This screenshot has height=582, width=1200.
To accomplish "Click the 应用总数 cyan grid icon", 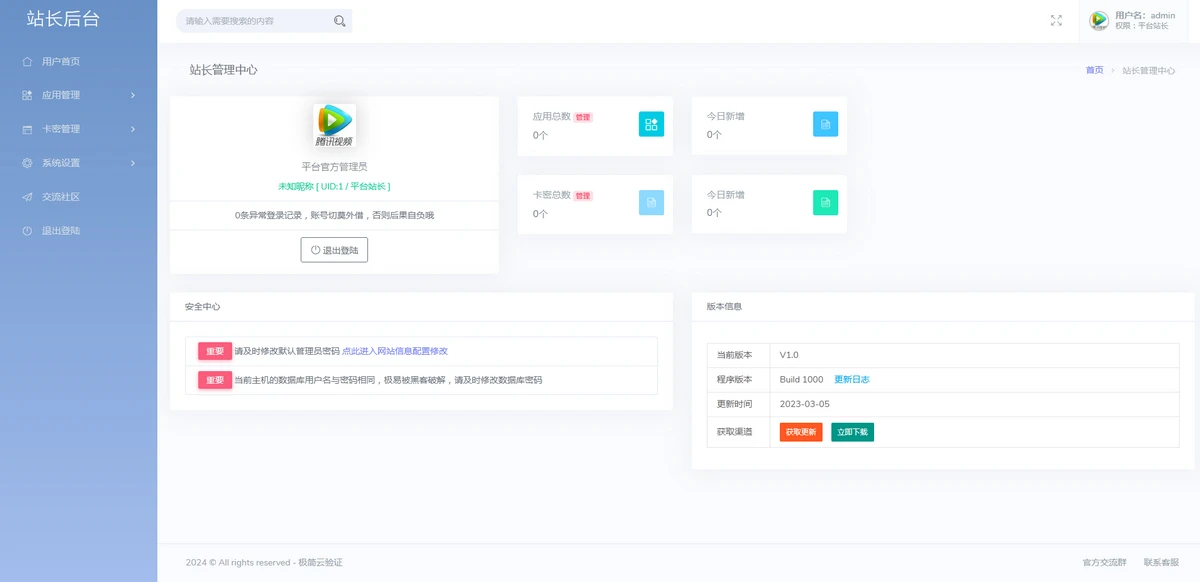I will (x=651, y=124).
